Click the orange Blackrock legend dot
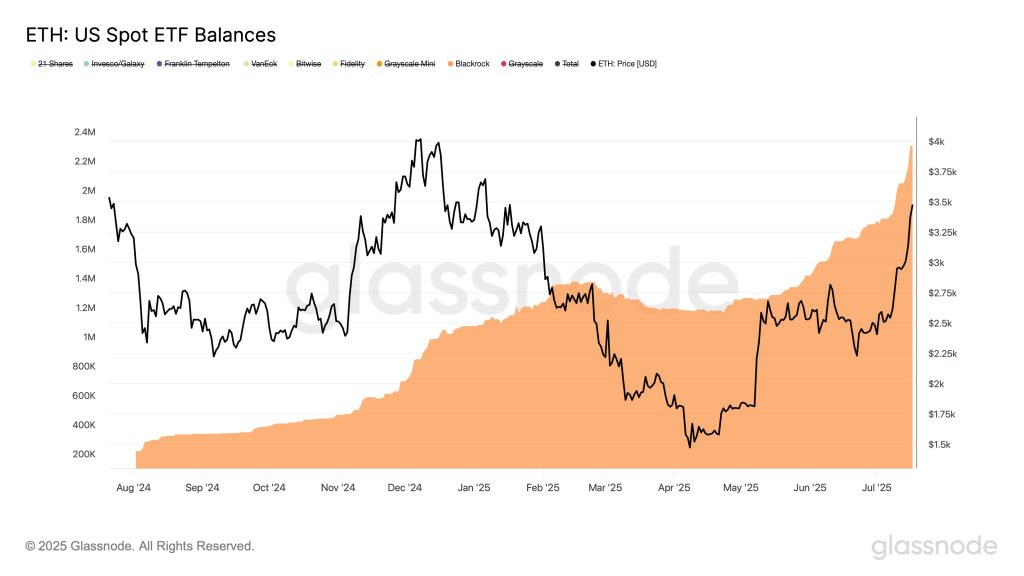 coord(449,63)
